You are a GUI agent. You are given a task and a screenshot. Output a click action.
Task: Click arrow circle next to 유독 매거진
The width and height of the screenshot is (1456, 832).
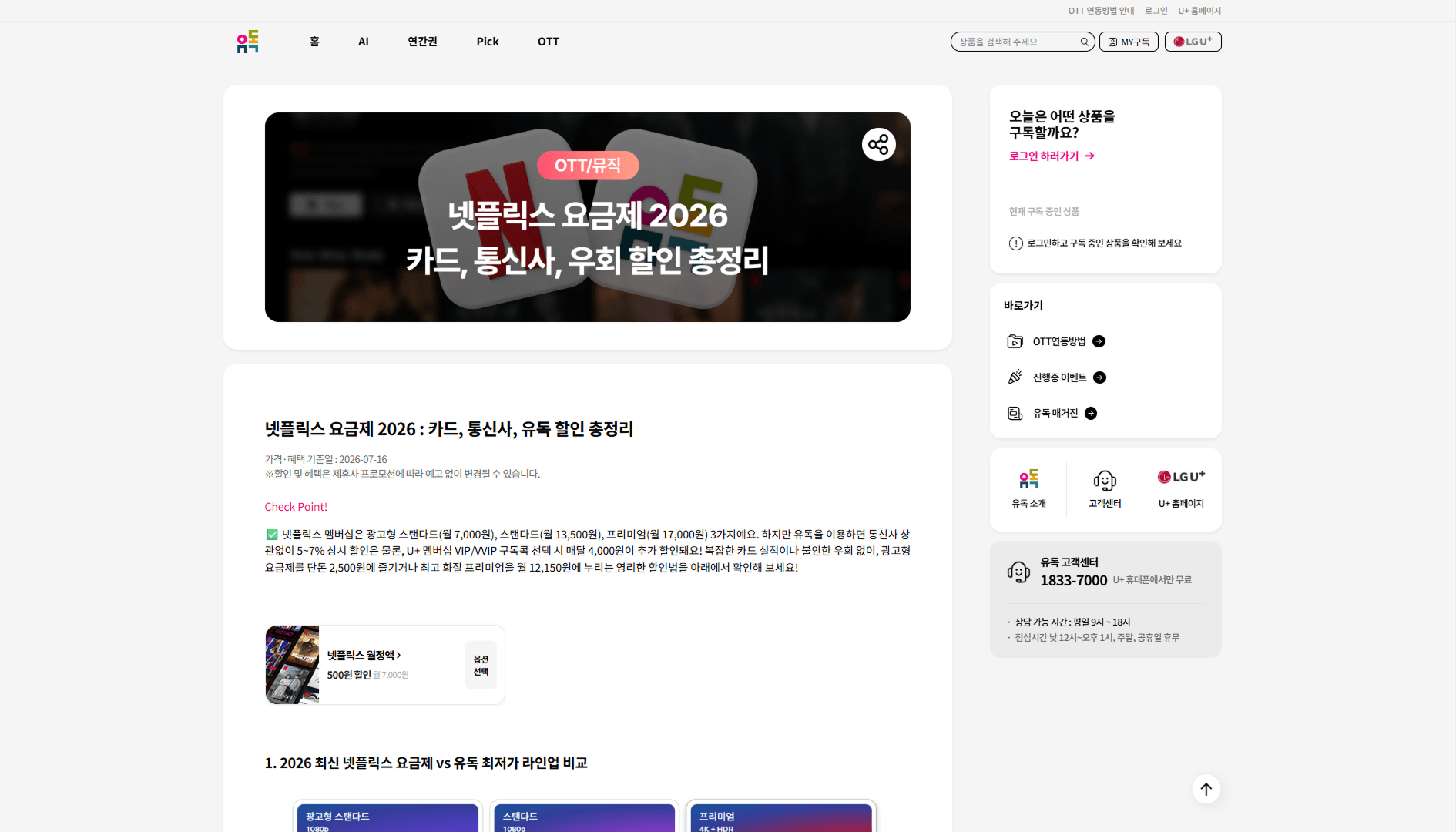[x=1091, y=414]
